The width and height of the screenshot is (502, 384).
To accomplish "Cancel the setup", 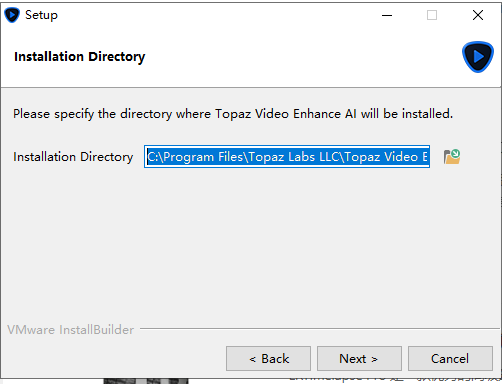I will coord(450,359).
